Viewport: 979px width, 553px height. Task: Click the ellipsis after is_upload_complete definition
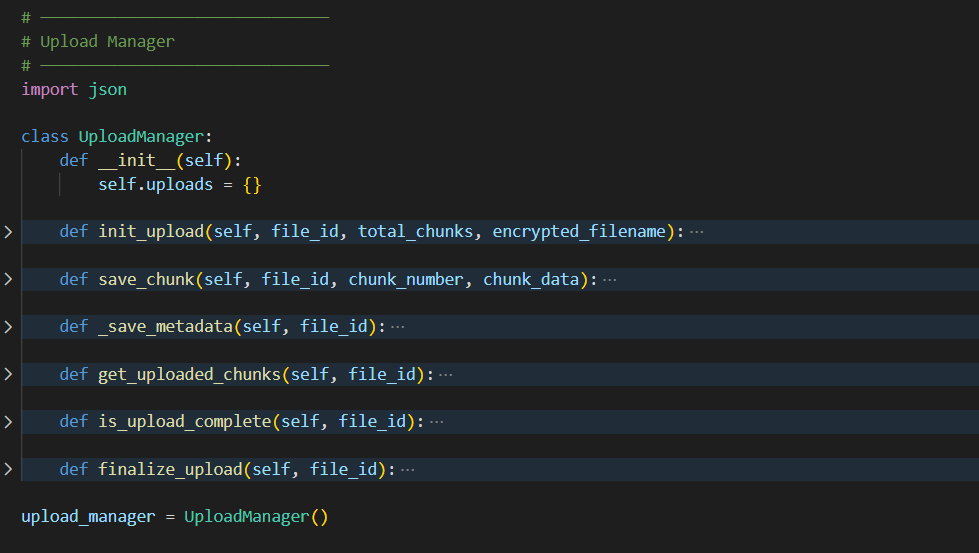click(x=436, y=422)
